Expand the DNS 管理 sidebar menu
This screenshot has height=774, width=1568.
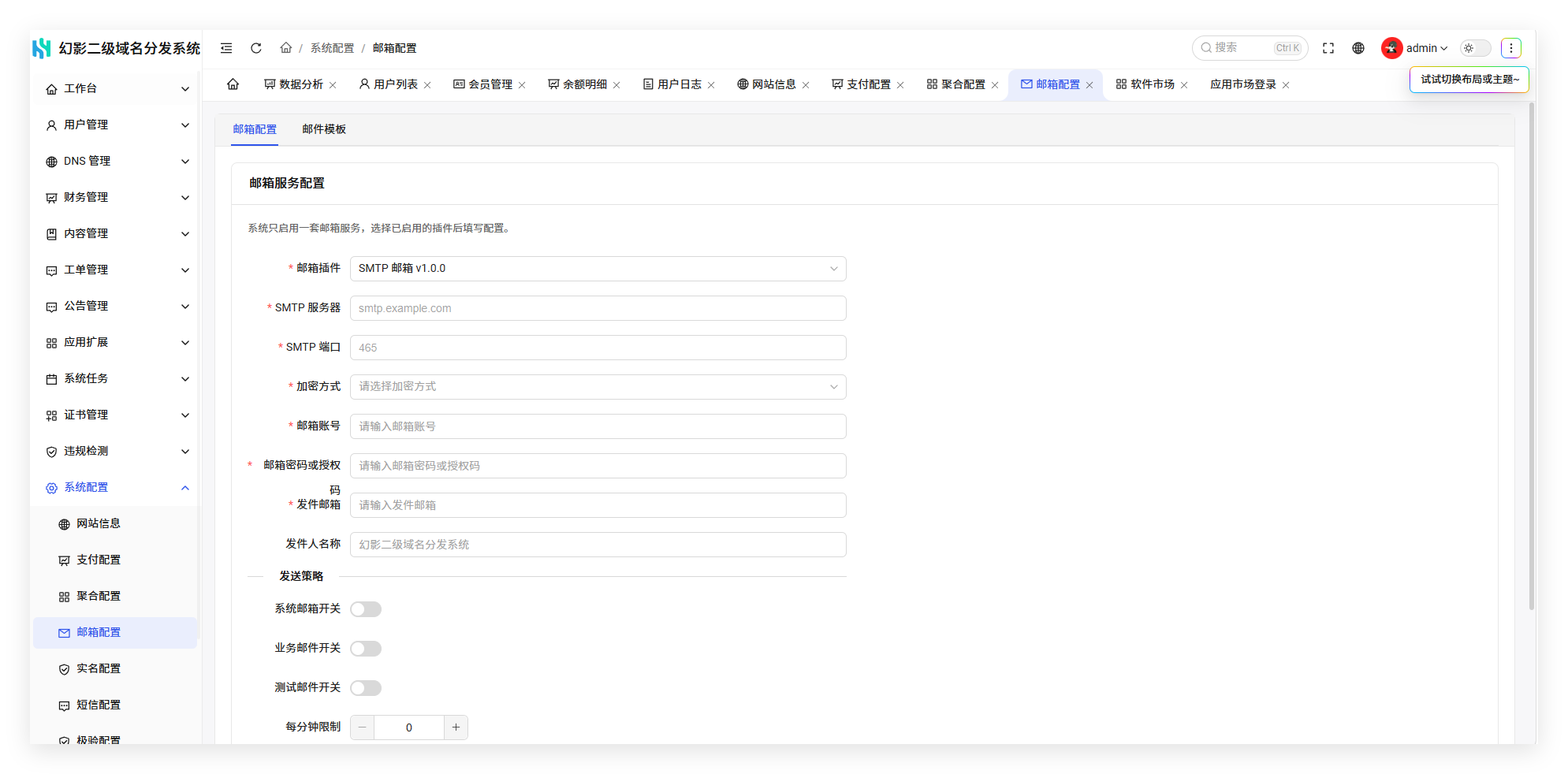[117, 162]
